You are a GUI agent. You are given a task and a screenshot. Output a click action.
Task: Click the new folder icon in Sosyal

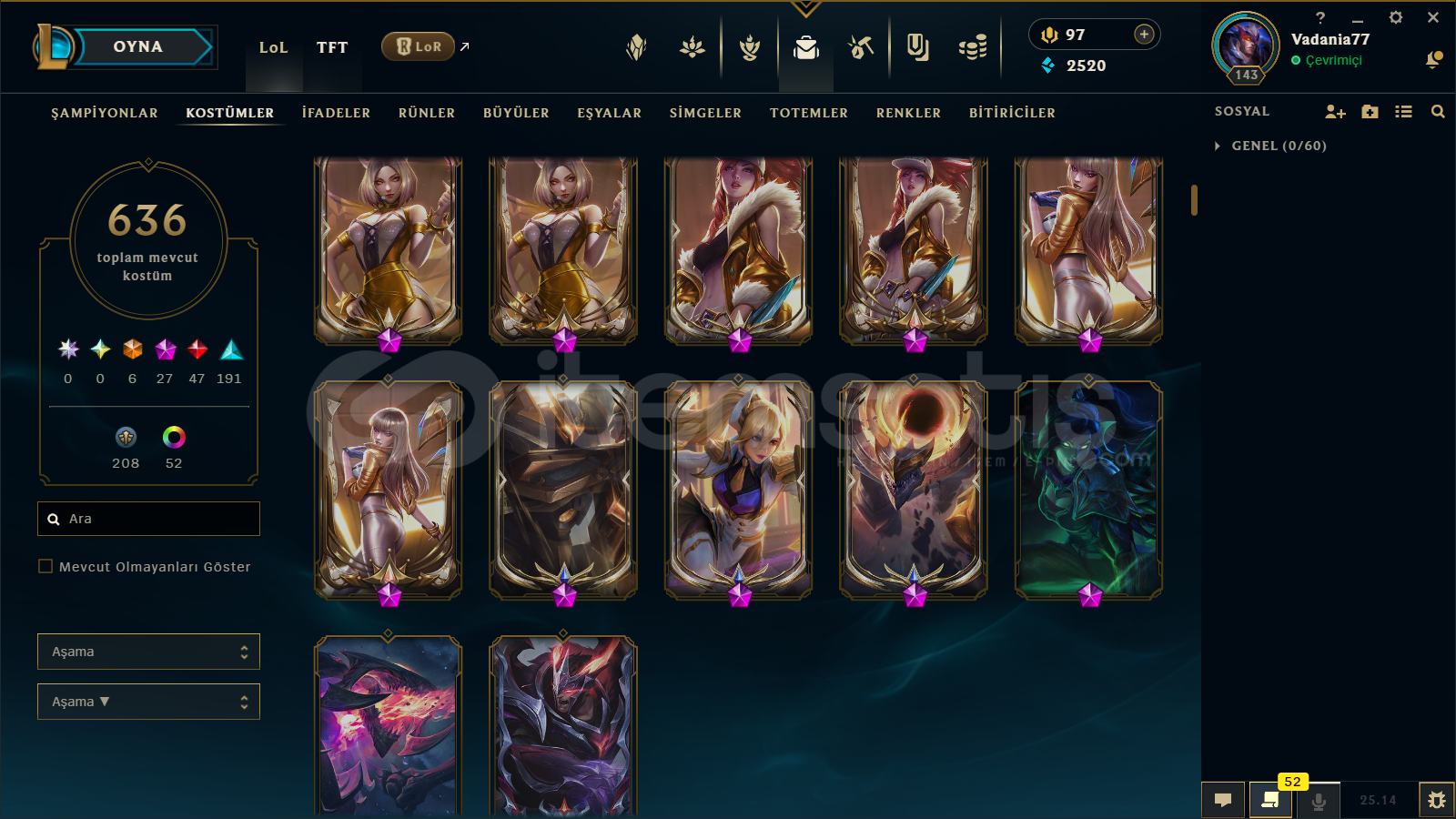pos(1370,112)
